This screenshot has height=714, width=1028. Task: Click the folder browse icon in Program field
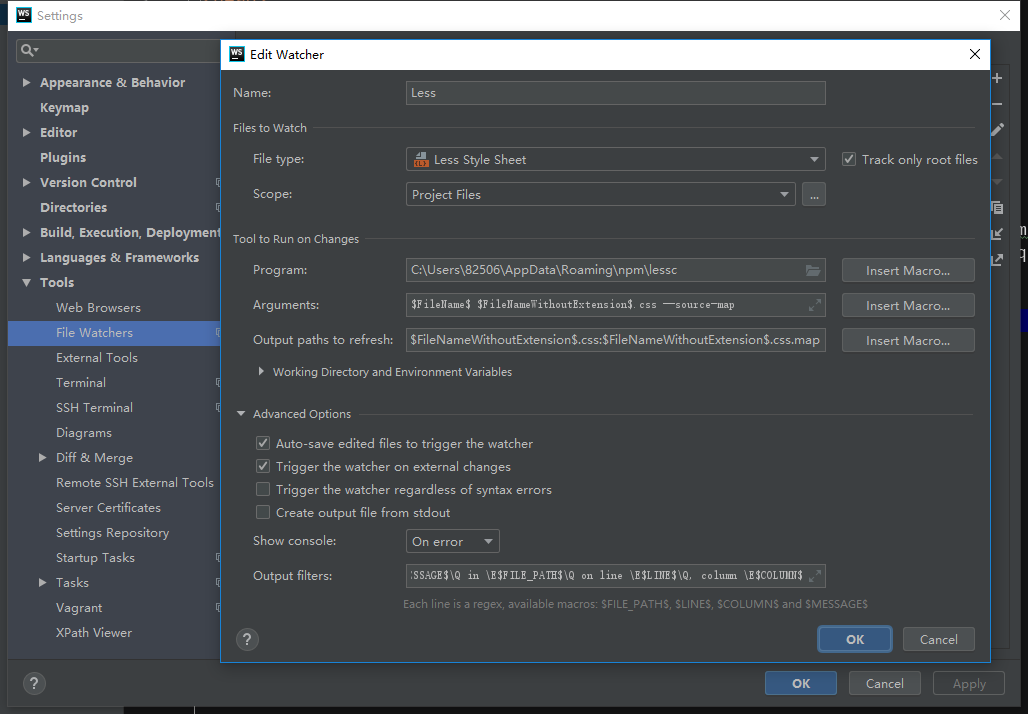pos(813,270)
